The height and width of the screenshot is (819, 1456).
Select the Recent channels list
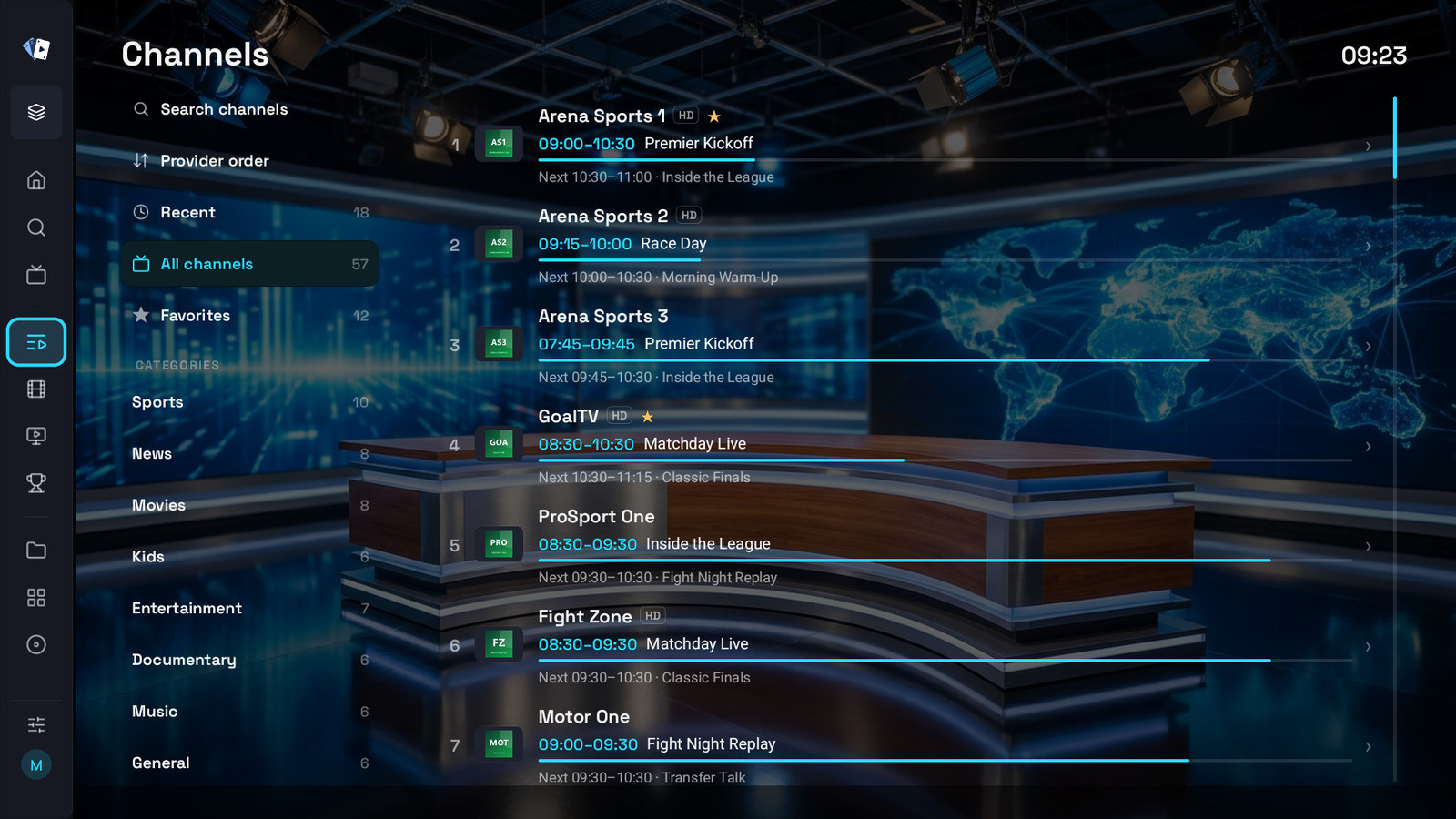point(250,212)
